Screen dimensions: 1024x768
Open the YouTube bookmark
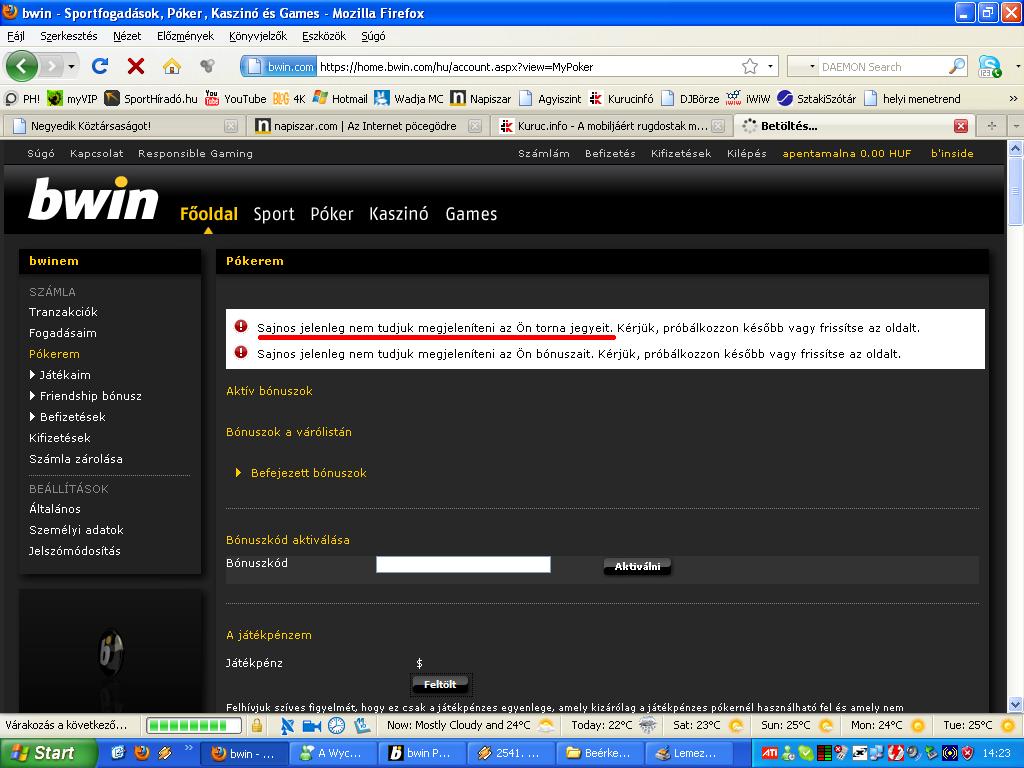tap(236, 99)
